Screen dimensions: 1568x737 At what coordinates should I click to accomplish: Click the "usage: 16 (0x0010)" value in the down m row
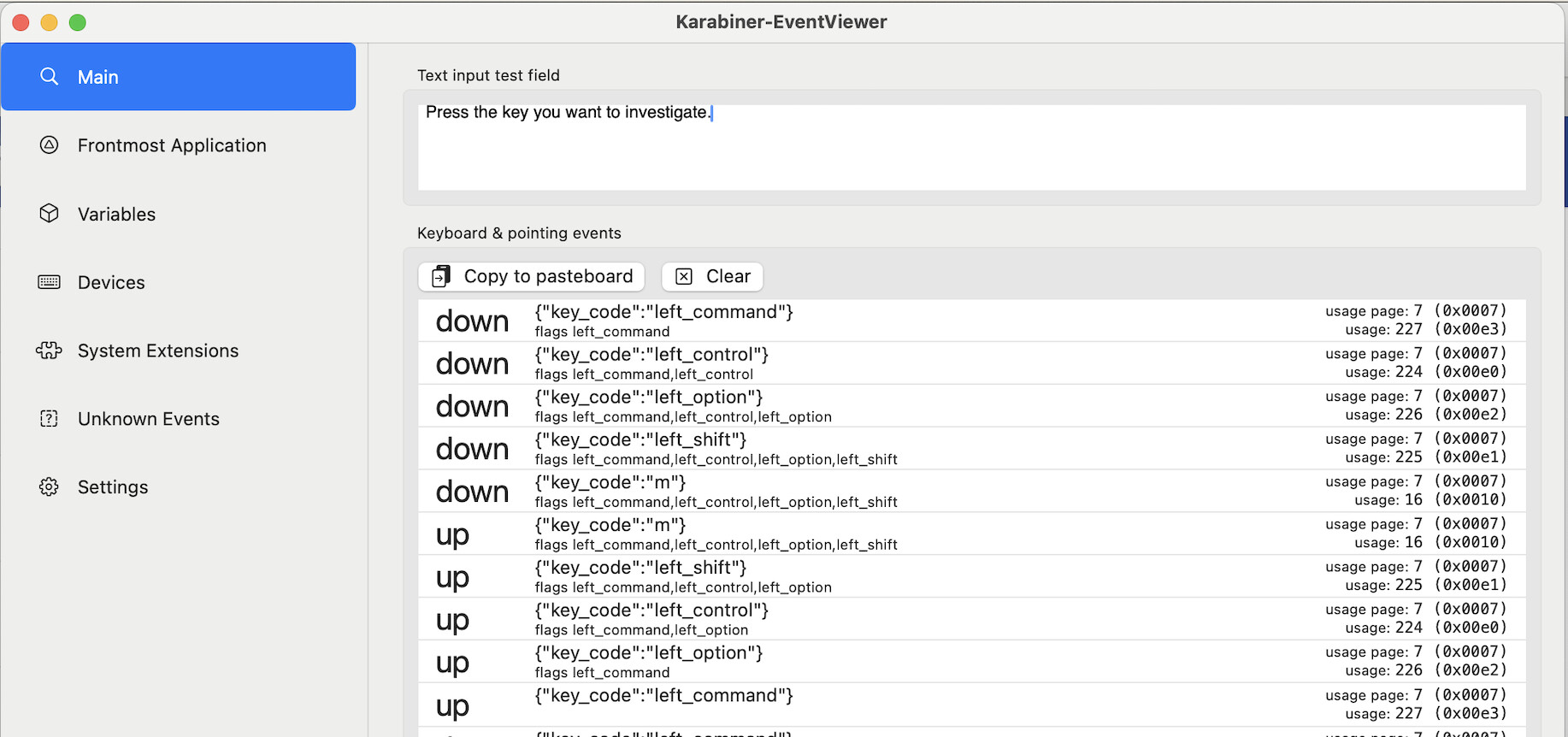coord(1430,500)
